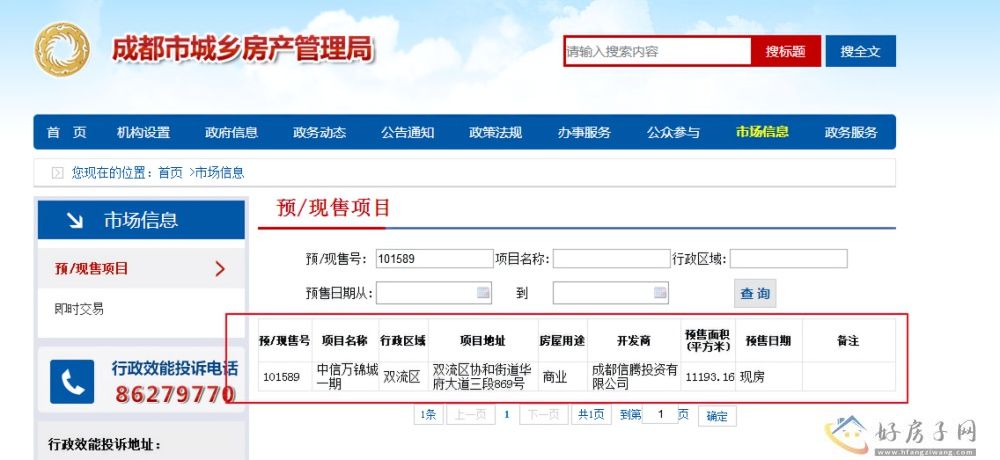Click the 行政区域 input field
The image size is (1000, 460).
[x=788, y=259]
